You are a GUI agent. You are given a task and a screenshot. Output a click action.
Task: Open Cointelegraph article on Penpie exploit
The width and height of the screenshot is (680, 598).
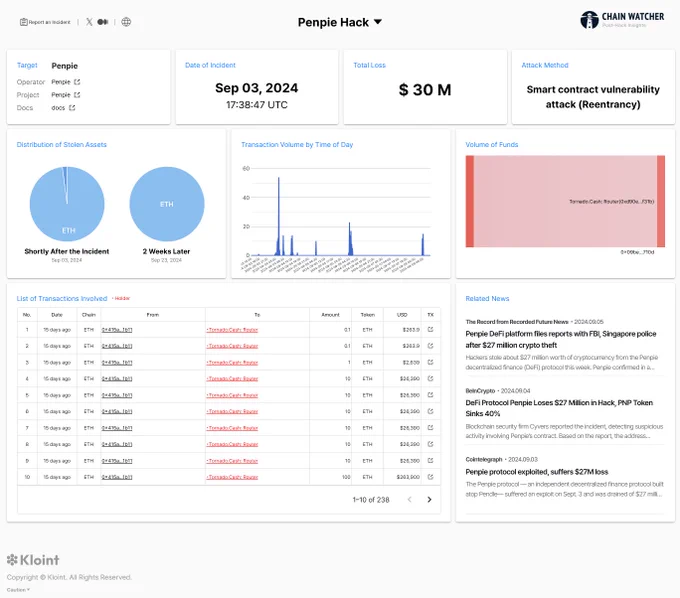[536, 472]
